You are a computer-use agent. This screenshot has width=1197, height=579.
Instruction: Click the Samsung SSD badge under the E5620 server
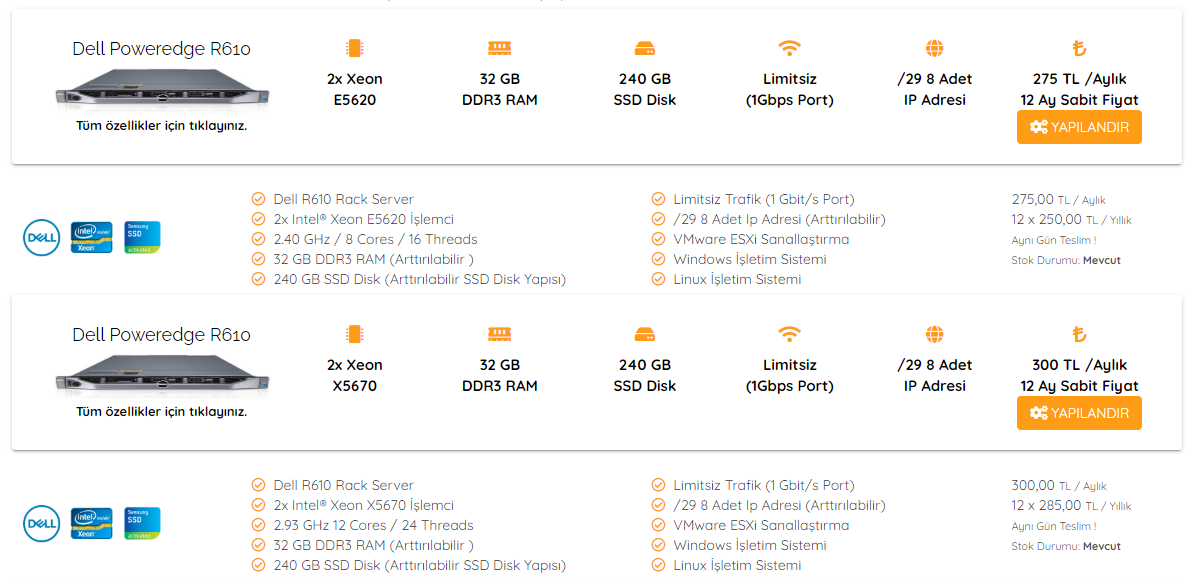(142, 237)
